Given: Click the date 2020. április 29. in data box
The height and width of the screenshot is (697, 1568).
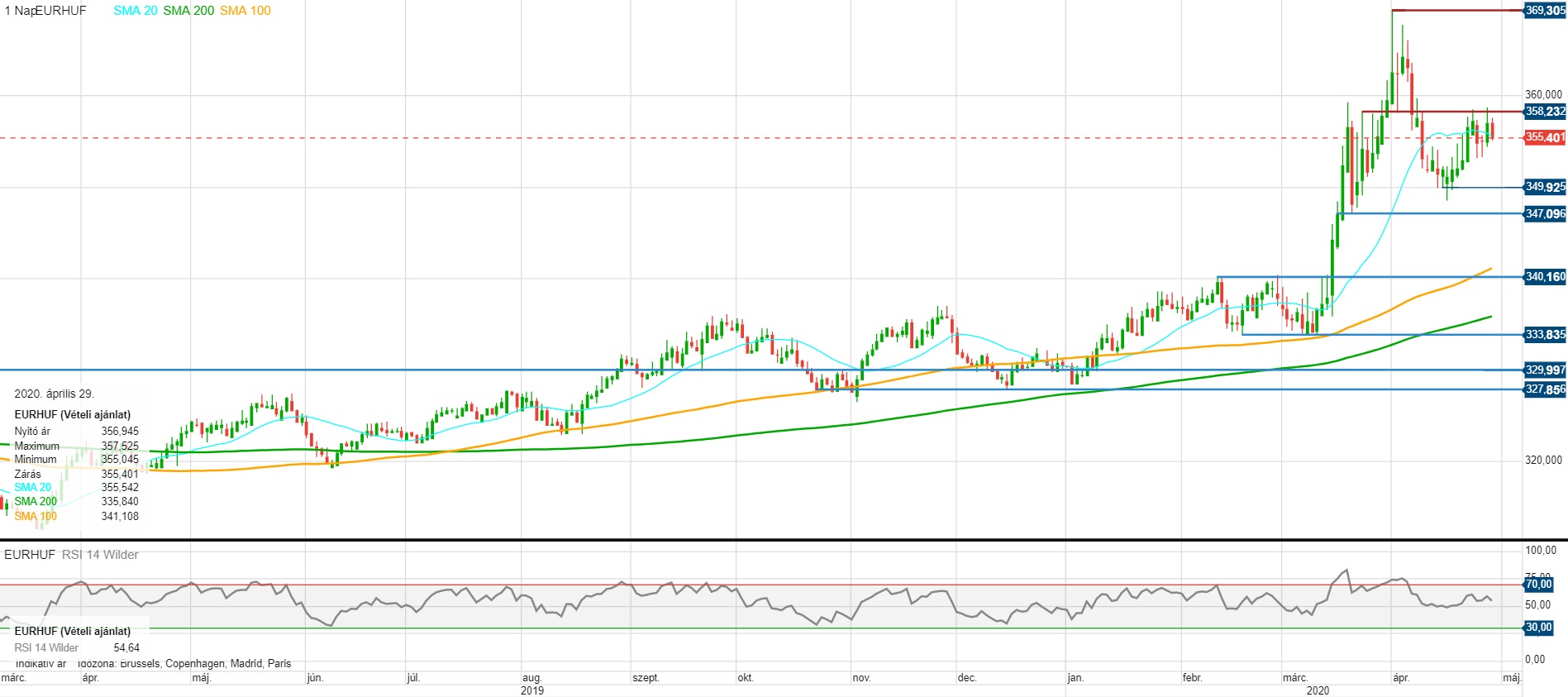Looking at the screenshot, I should click(x=54, y=394).
